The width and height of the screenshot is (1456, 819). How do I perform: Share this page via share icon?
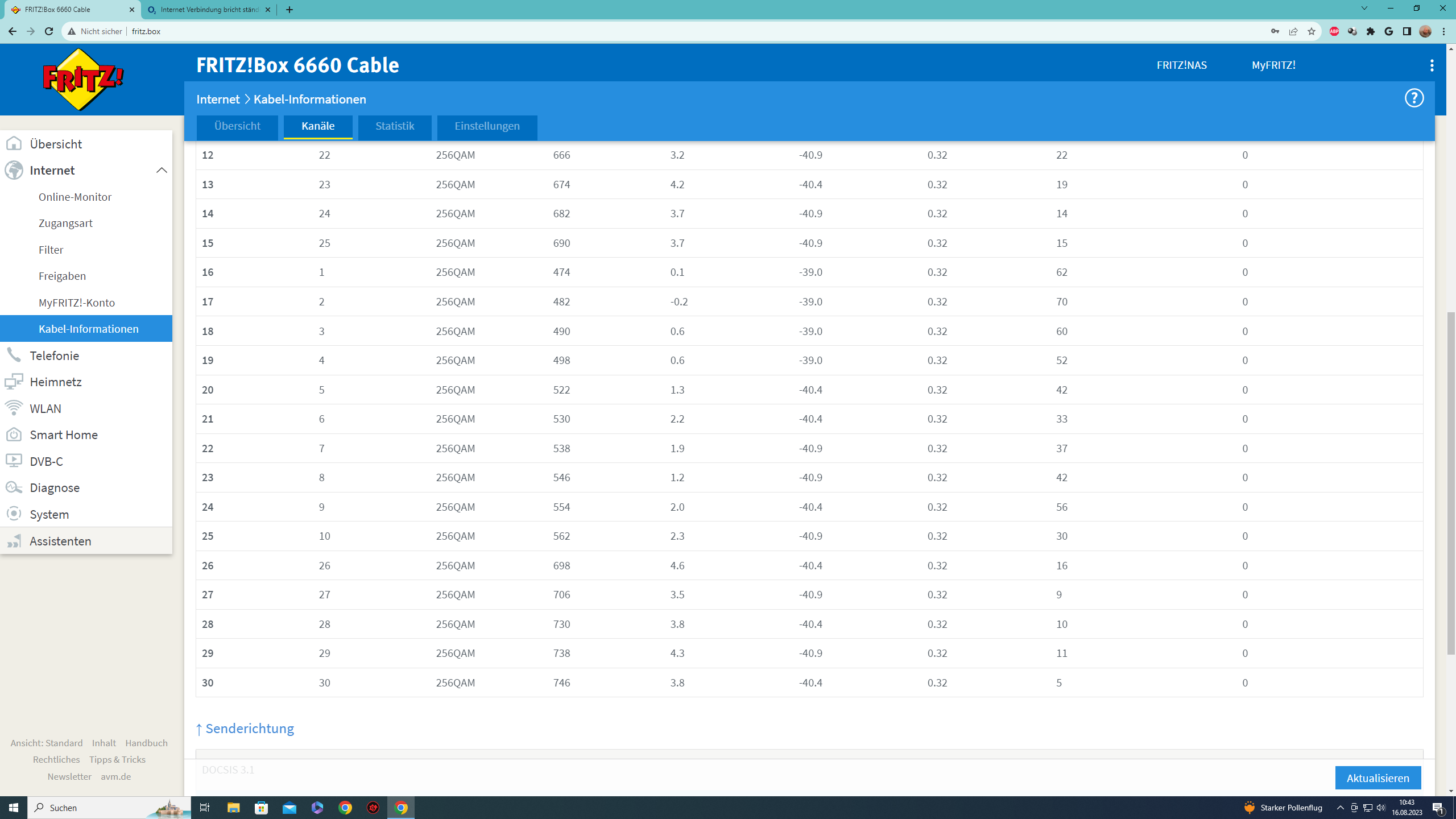coord(1293,31)
